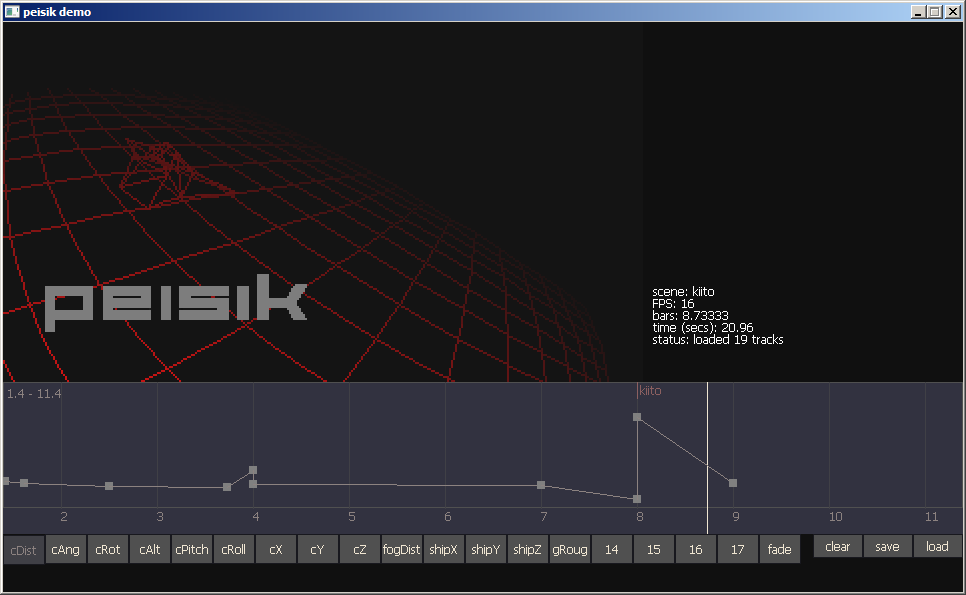Select the keyframe point at bar 7
Image resolution: width=966 pixels, height=595 pixels.
tap(541, 485)
